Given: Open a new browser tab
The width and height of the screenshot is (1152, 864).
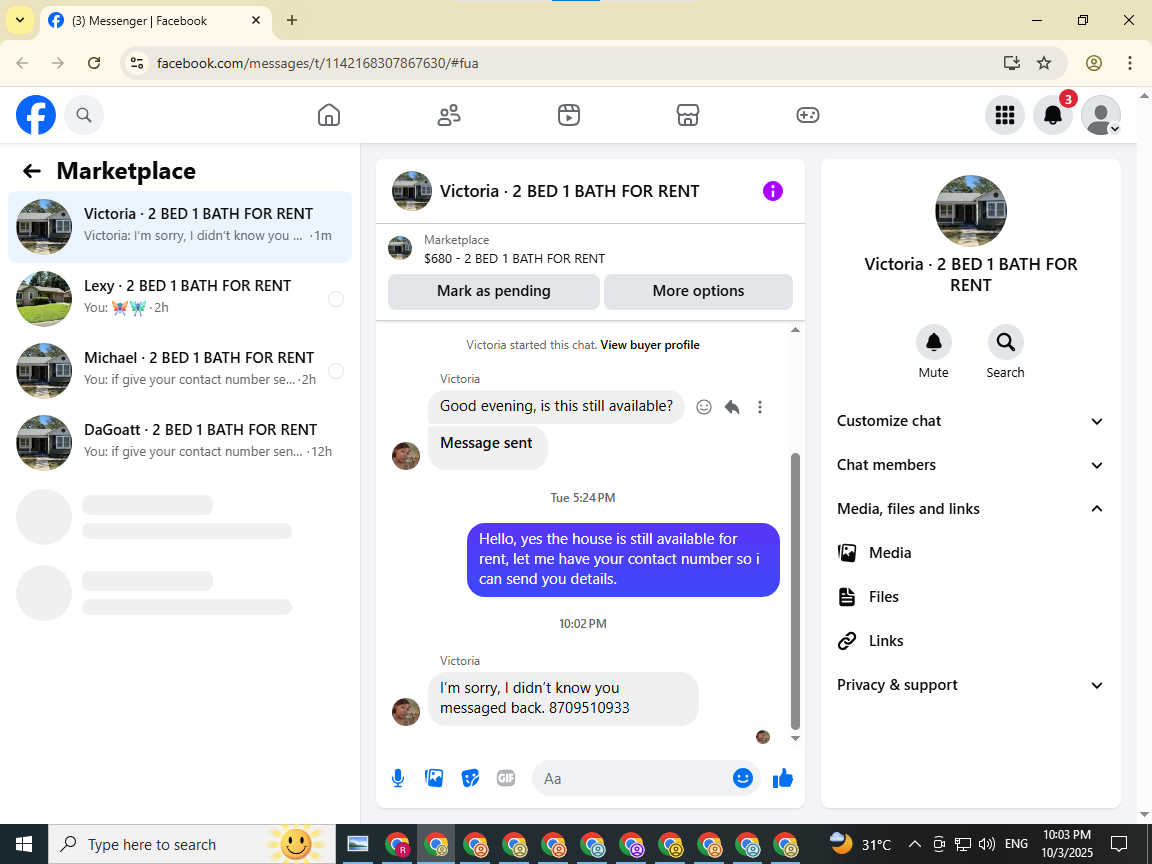Looking at the screenshot, I should pyautogui.click(x=292, y=21).
